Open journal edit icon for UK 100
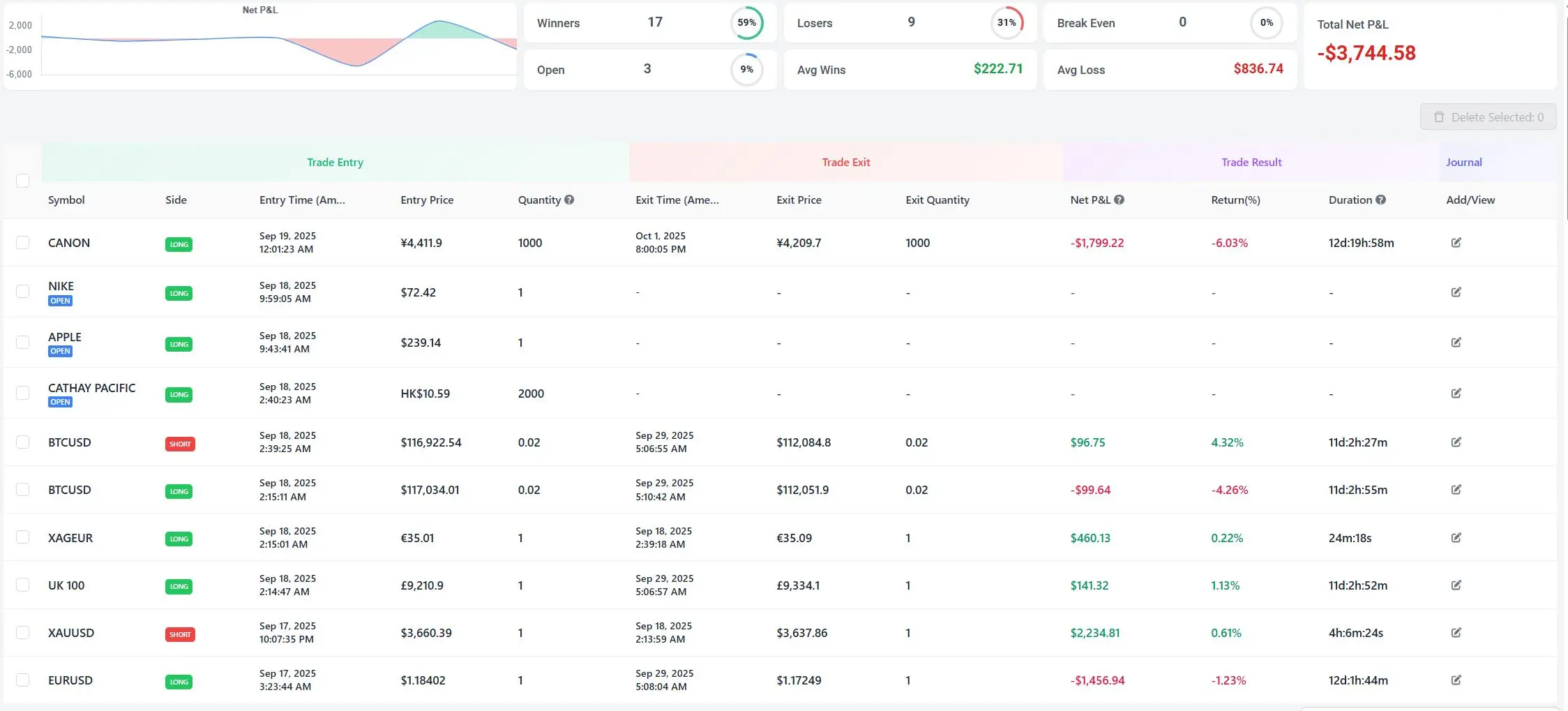The height and width of the screenshot is (711, 1568). tap(1456, 585)
